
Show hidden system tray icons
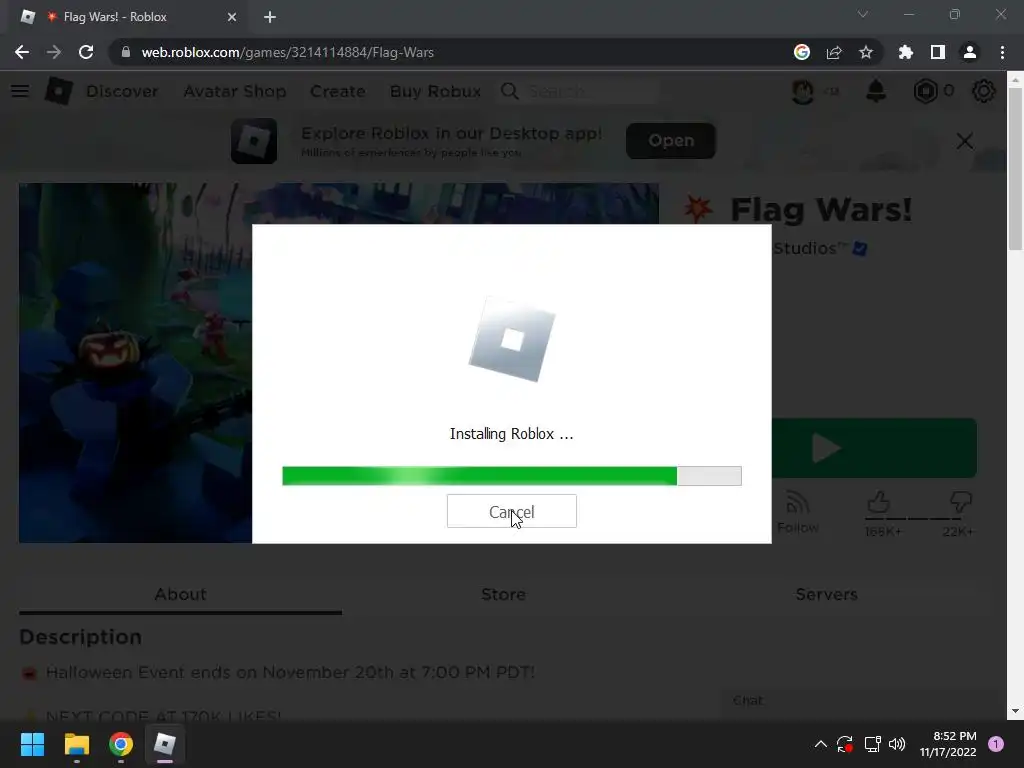pyautogui.click(x=821, y=744)
